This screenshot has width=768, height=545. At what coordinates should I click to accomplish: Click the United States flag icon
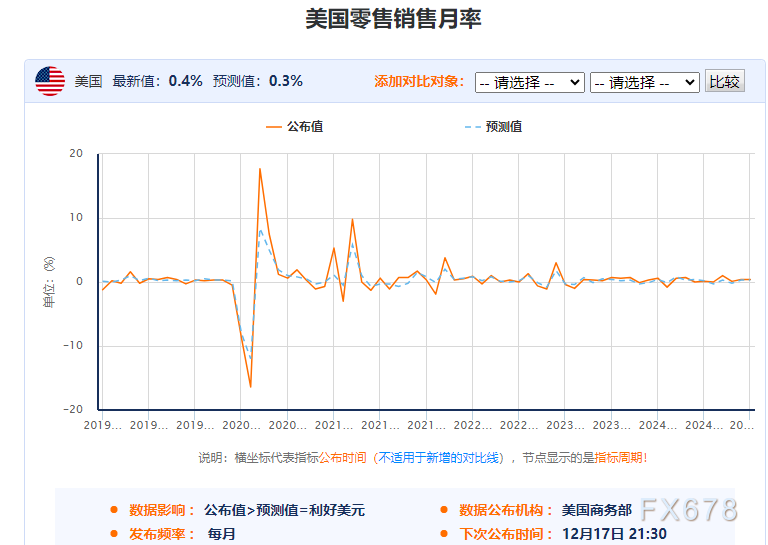coord(50,81)
